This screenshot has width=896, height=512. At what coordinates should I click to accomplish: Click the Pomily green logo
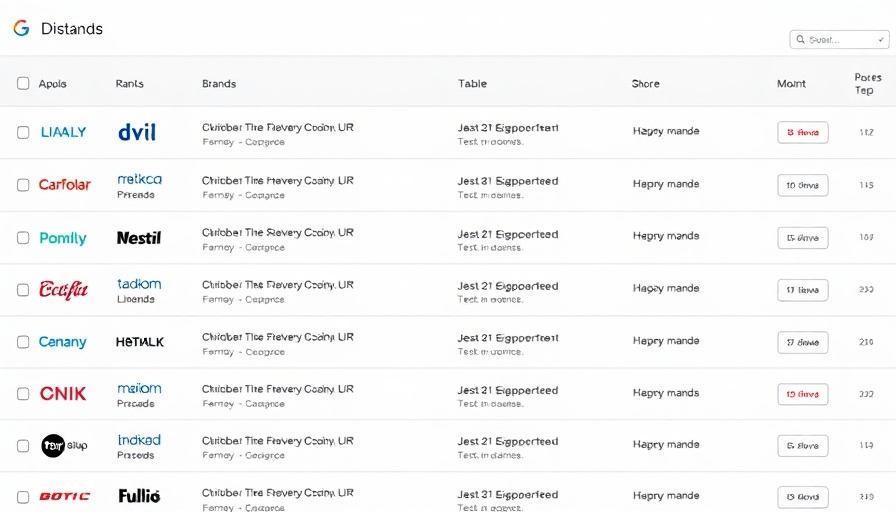(x=62, y=238)
